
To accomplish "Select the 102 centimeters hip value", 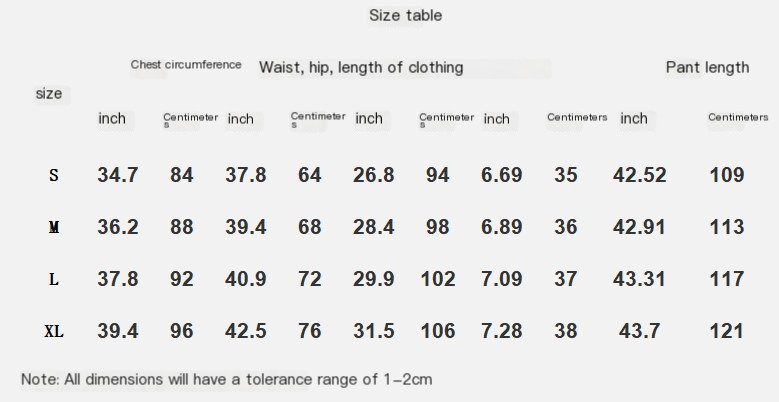I will click(438, 279).
